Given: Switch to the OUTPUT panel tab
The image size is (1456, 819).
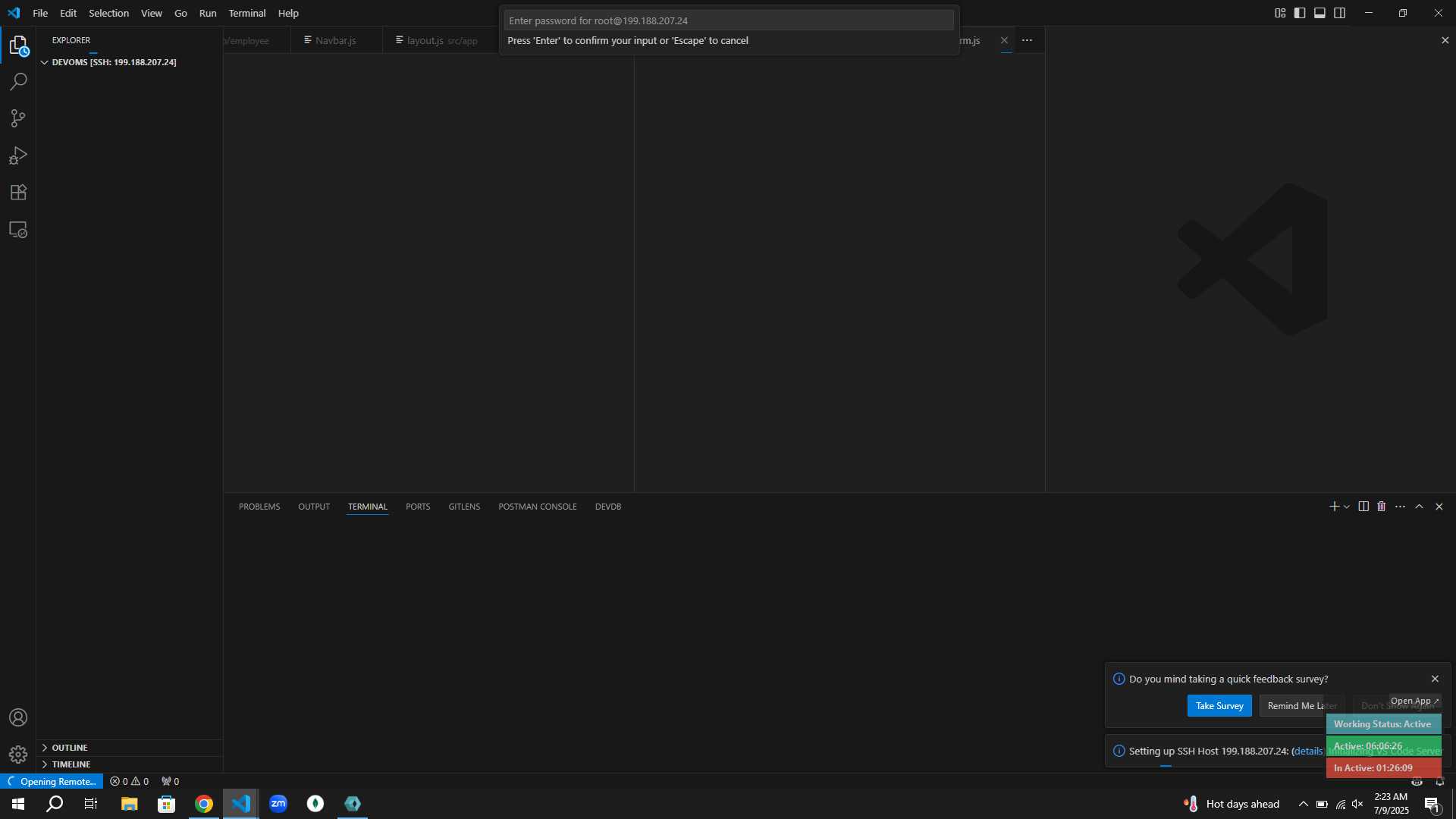Looking at the screenshot, I should (x=314, y=507).
